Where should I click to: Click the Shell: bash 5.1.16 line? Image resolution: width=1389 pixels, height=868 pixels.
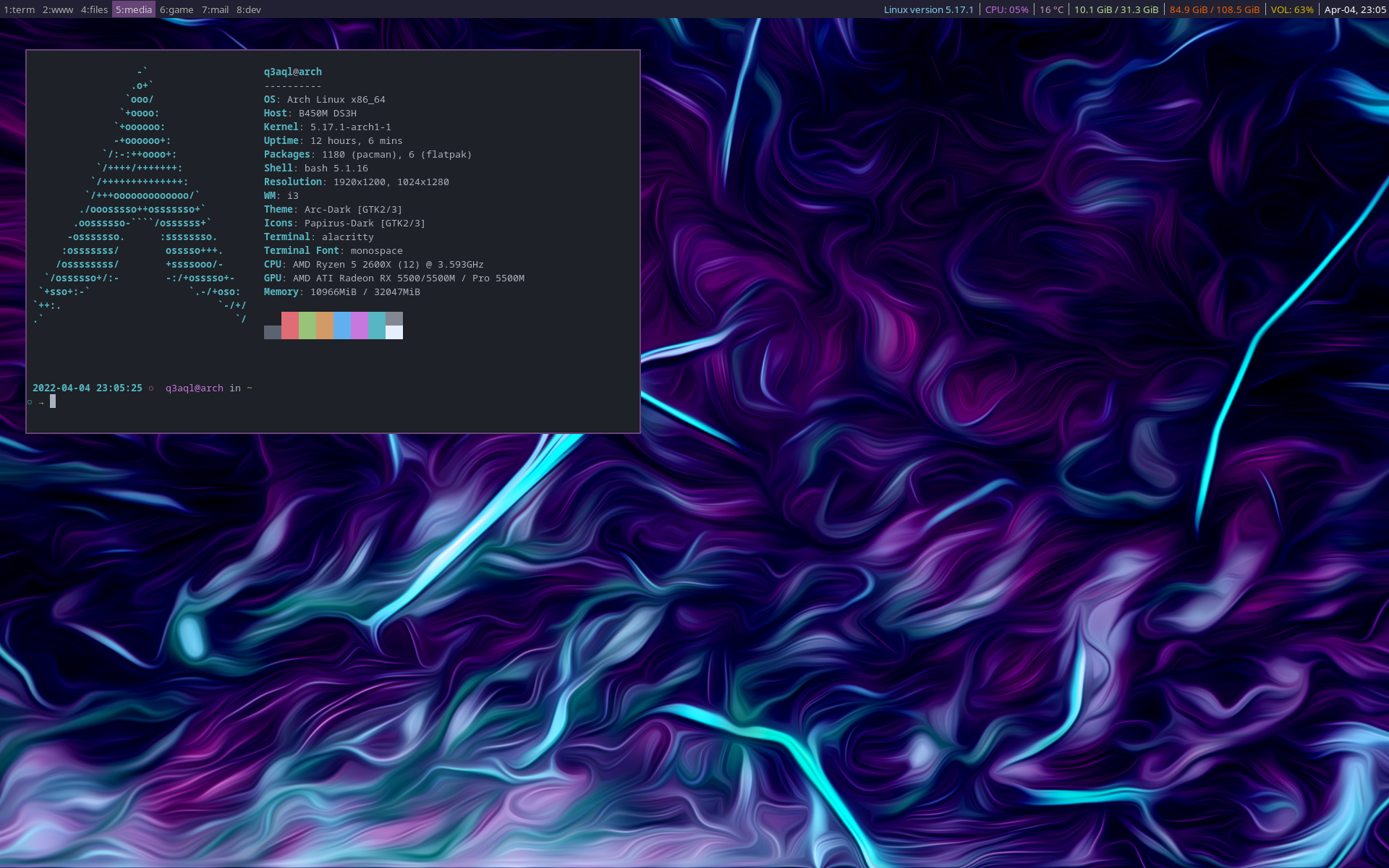tap(316, 168)
